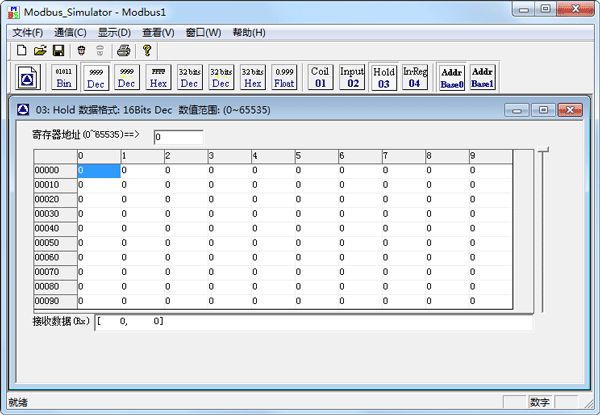Click the Open folder icon
This screenshot has width=600, height=415.
[x=40, y=50]
